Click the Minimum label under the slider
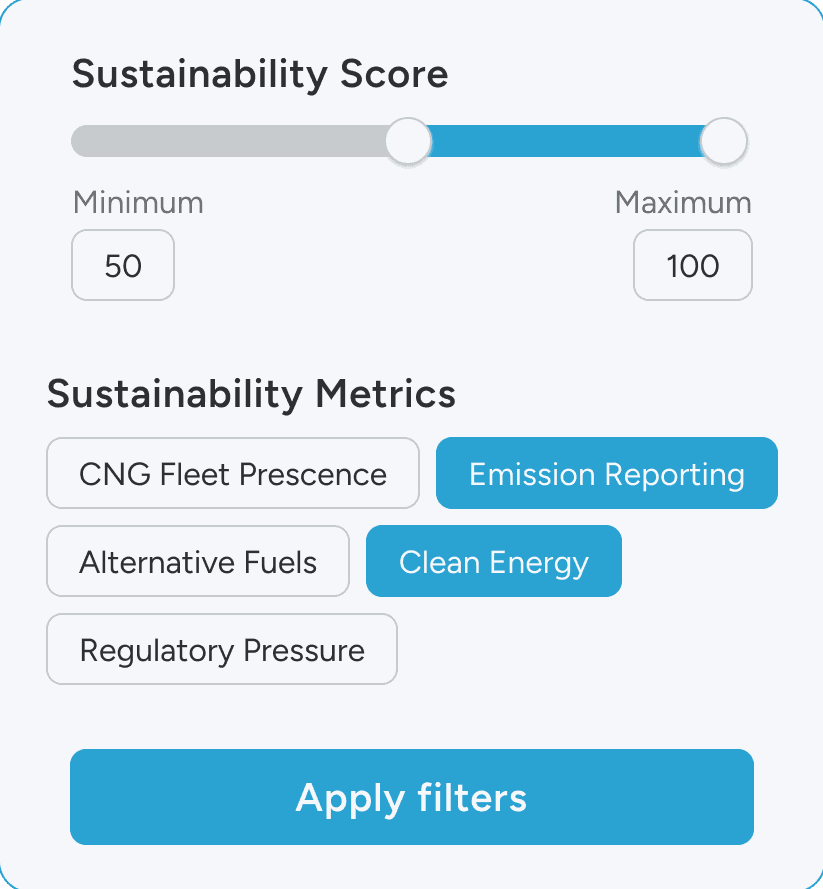This screenshot has width=823, height=889. 138,203
